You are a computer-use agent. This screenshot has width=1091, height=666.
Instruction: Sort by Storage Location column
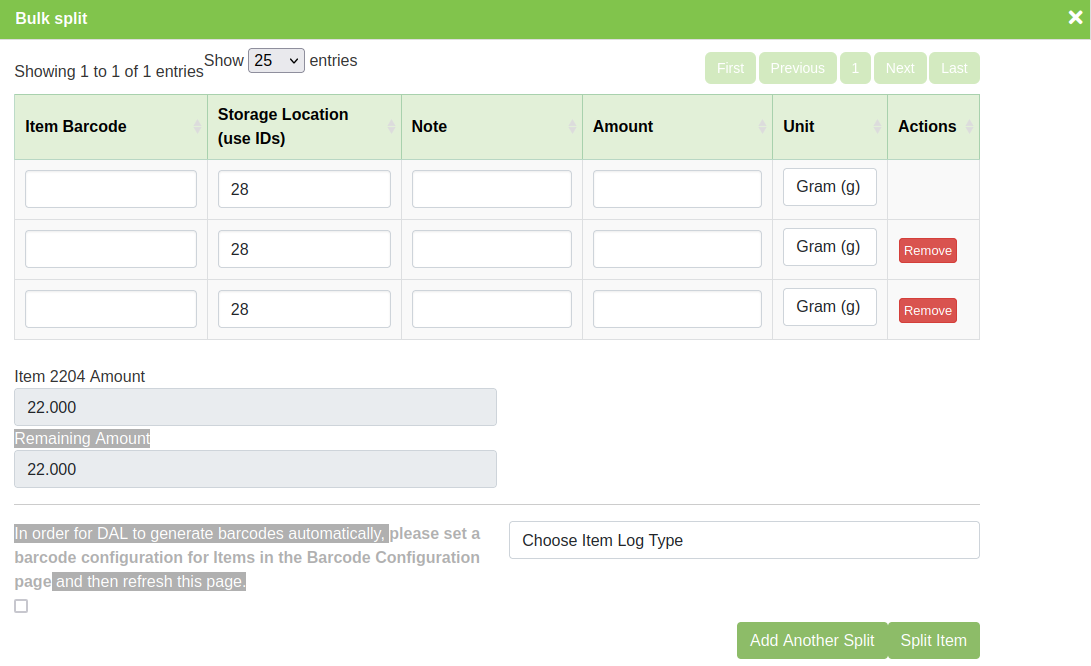[304, 127]
